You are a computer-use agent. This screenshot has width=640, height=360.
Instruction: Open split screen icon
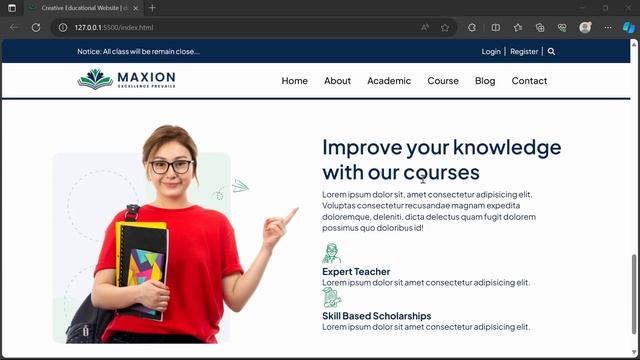pyautogui.click(x=496, y=27)
